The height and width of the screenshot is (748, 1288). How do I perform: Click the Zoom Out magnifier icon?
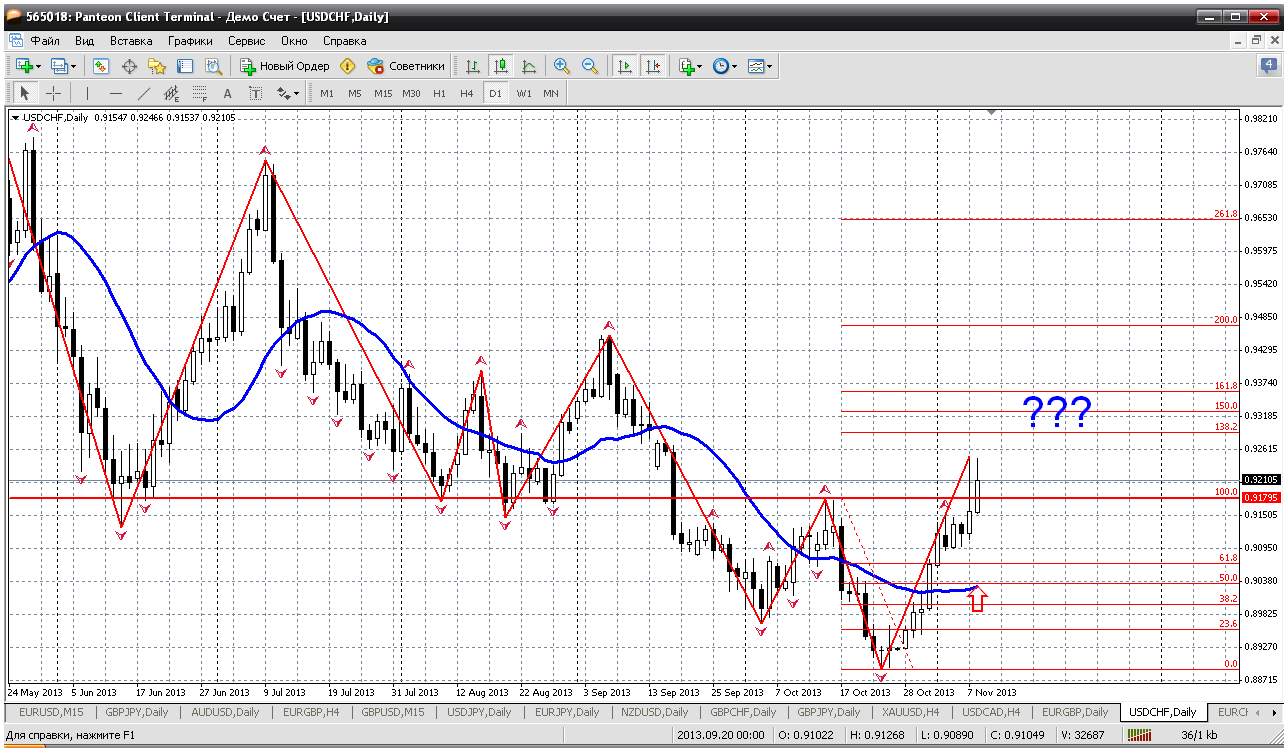pyautogui.click(x=590, y=66)
